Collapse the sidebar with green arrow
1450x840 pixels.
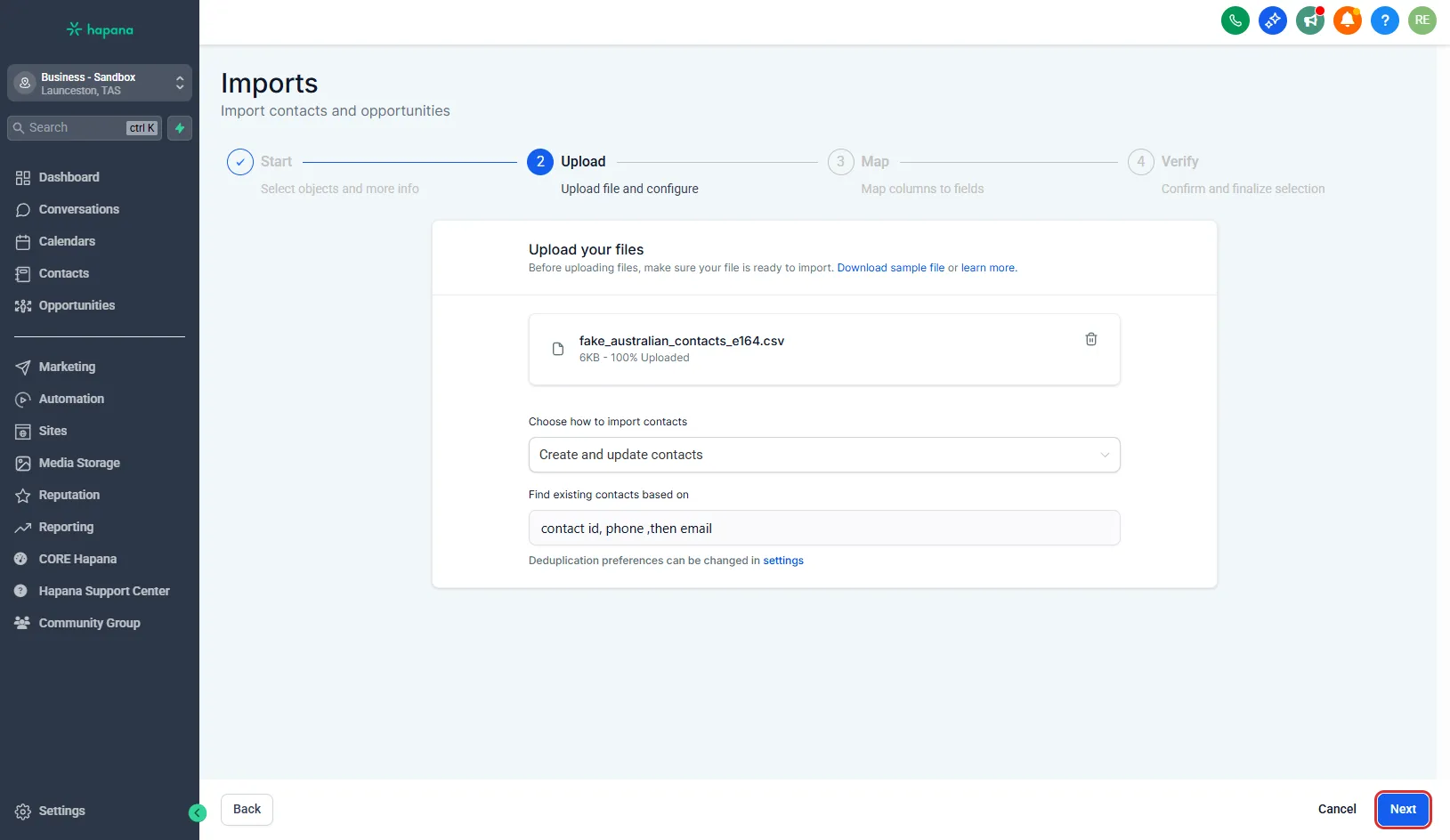click(x=198, y=812)
